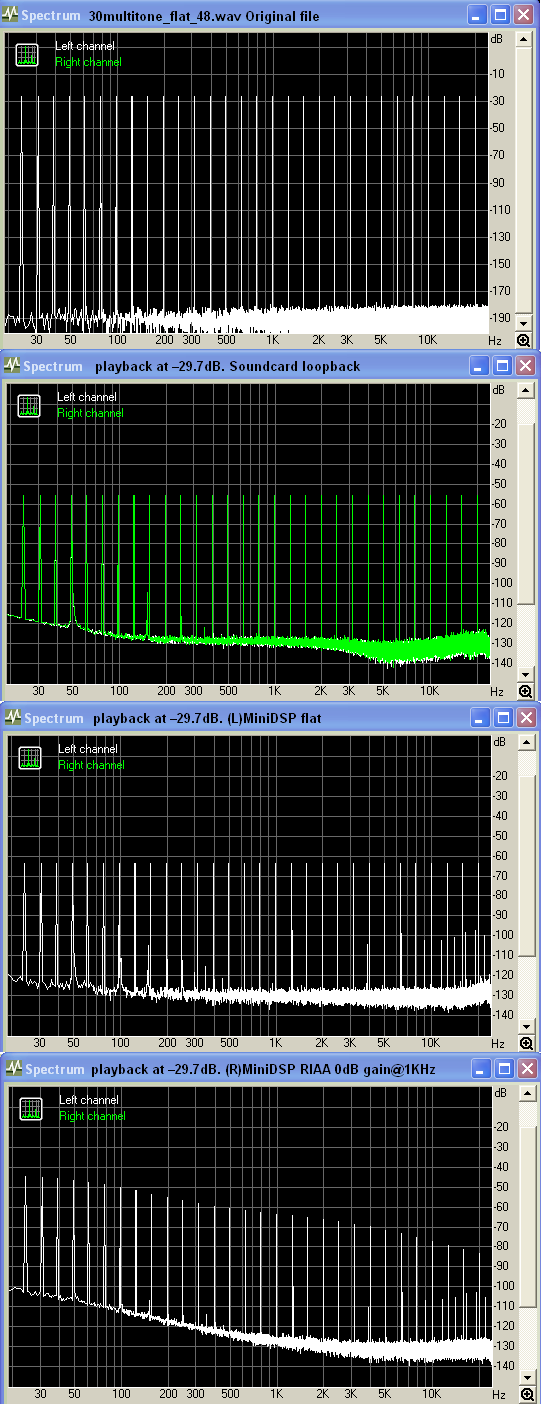This screenshot has height=1407, width=541.
Task: Minimize the Original file spectrum window
Action: click(x=476, y=15)
